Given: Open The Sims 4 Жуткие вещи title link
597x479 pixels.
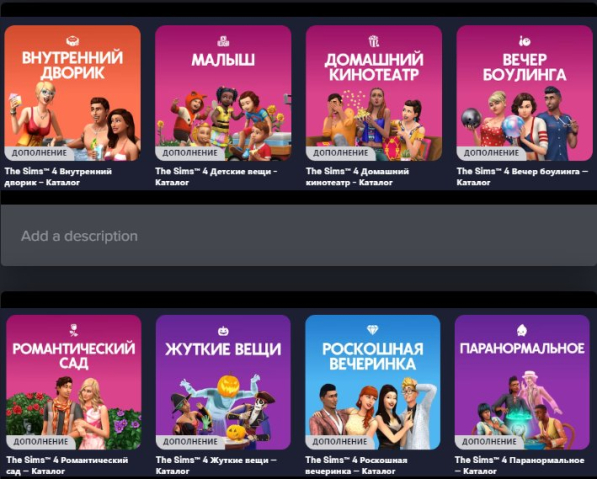Looking at the screenshot, I should click(x=216, y=465).
